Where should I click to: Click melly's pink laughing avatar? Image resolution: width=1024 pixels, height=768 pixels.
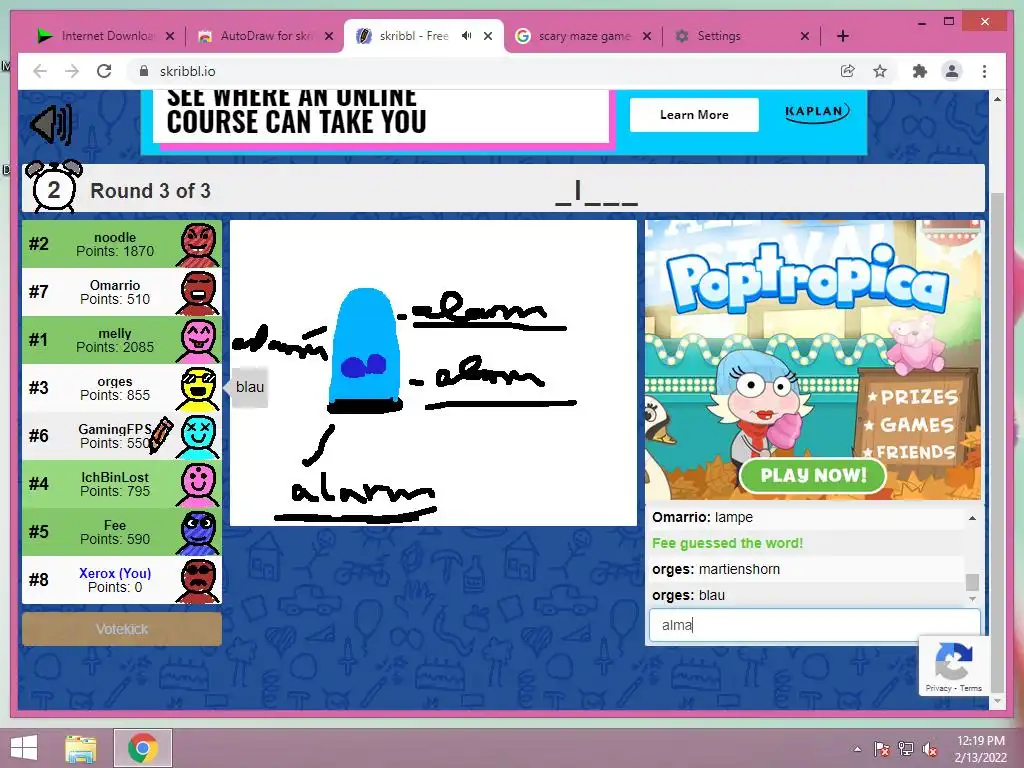(198, 341)
